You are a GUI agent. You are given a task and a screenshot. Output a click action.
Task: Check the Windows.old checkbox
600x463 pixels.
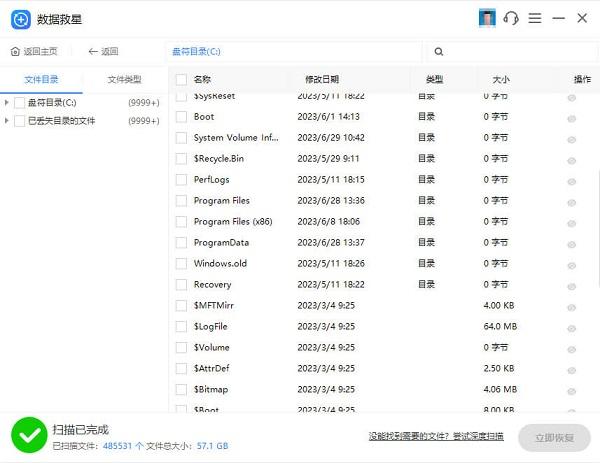coord(181,264)
